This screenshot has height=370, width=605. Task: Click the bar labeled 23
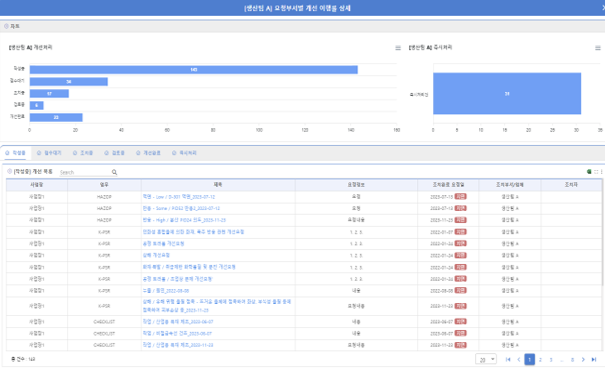[56, 117]
